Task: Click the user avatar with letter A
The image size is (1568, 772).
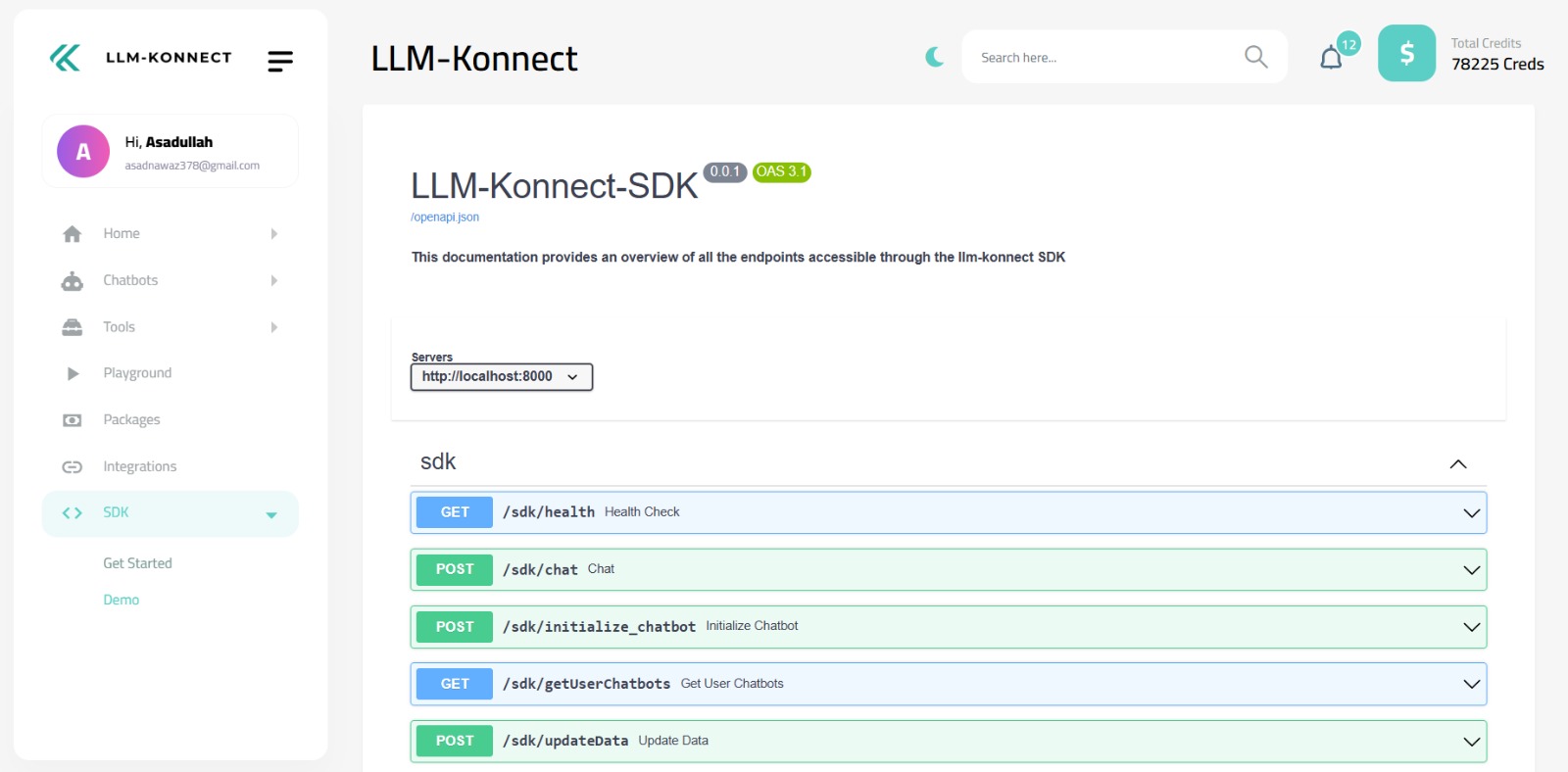Action: (x=83, y=152)
